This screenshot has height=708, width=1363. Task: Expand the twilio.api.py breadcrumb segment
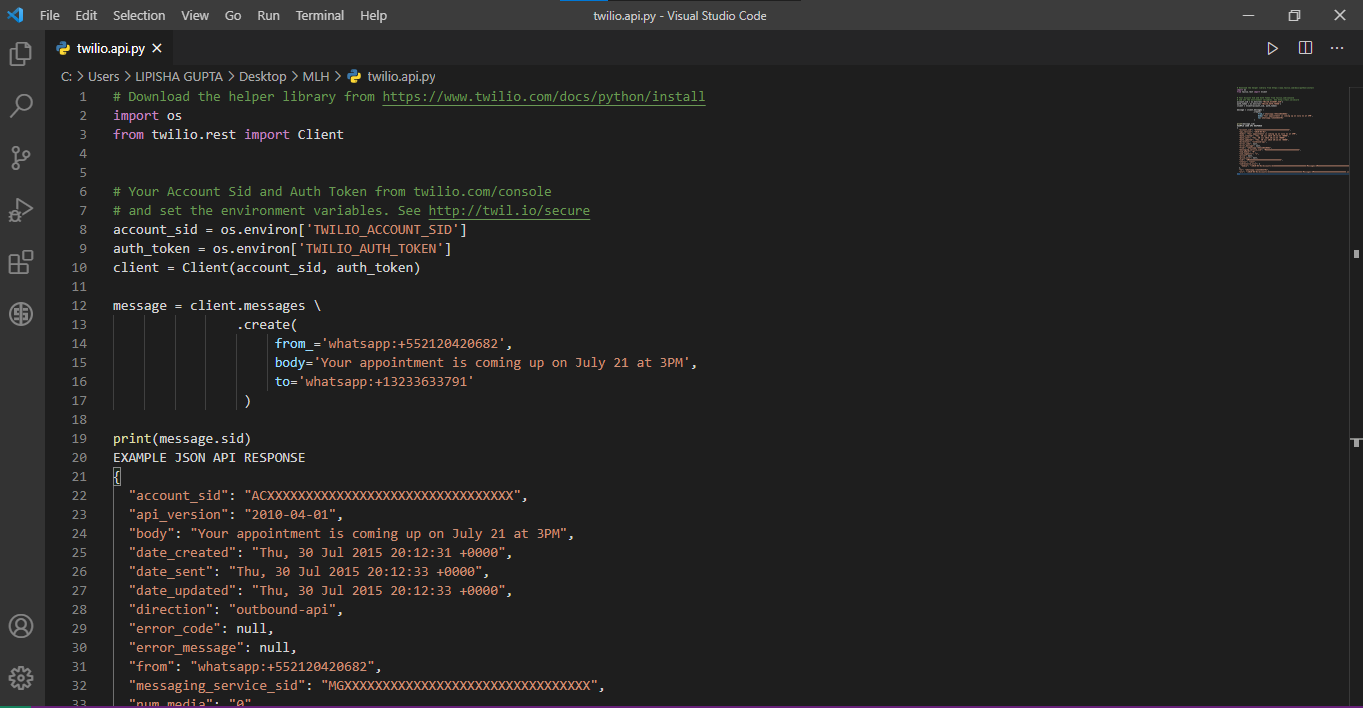point(401,76)
